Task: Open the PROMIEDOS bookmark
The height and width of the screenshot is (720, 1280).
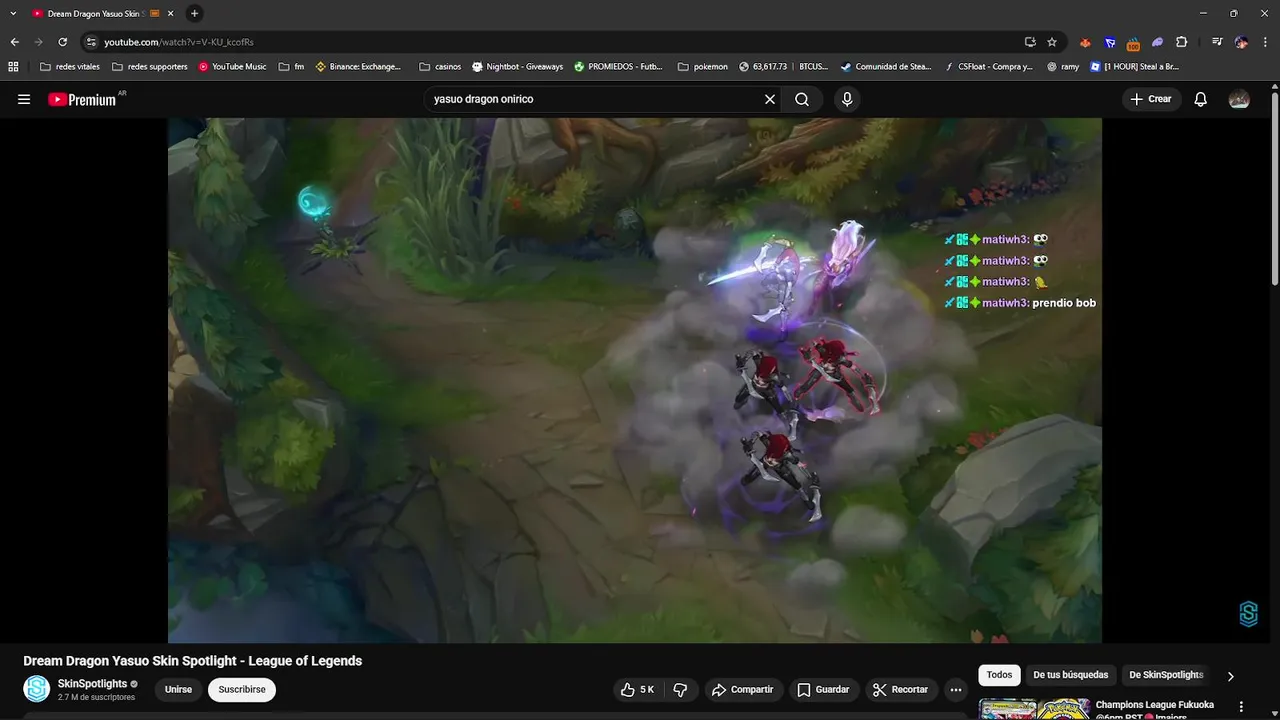Action: [x=618, y=67]
